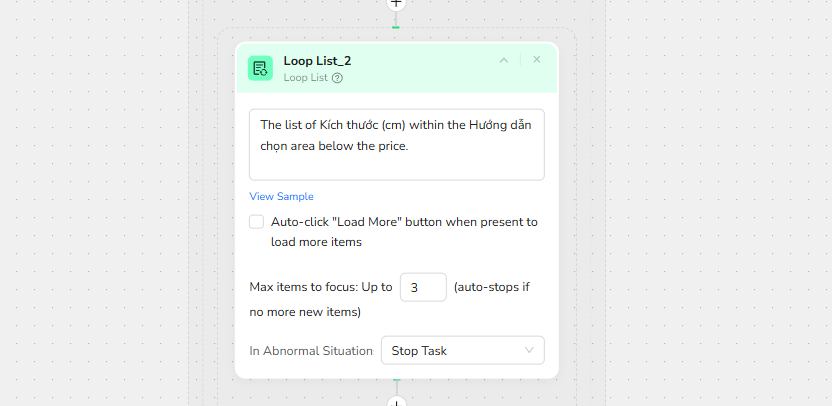Click the list description text box
Image resolution: width=832 pixels, height=406 pixels.
[x=396, y=145]
